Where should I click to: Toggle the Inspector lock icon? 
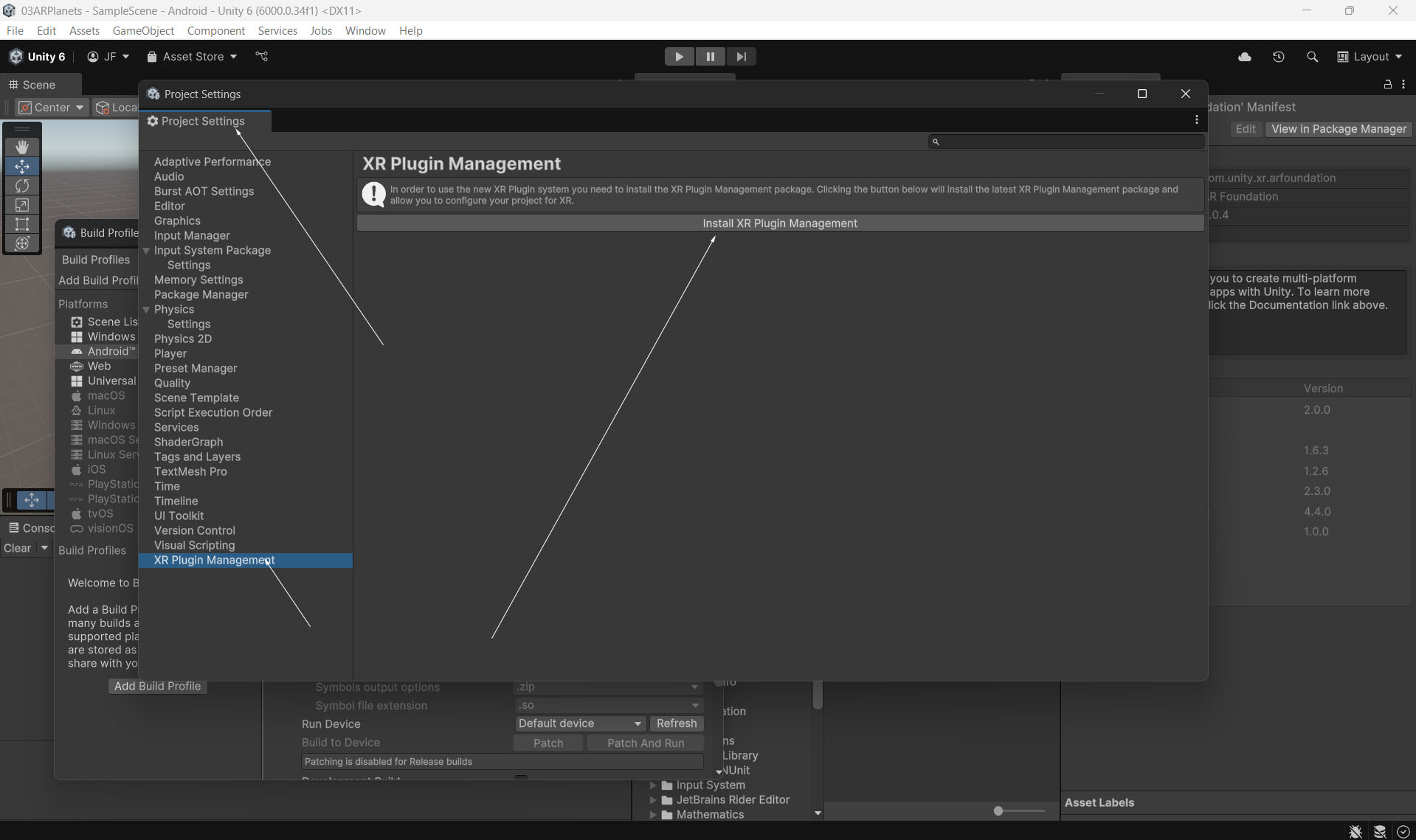point(1387,85)
